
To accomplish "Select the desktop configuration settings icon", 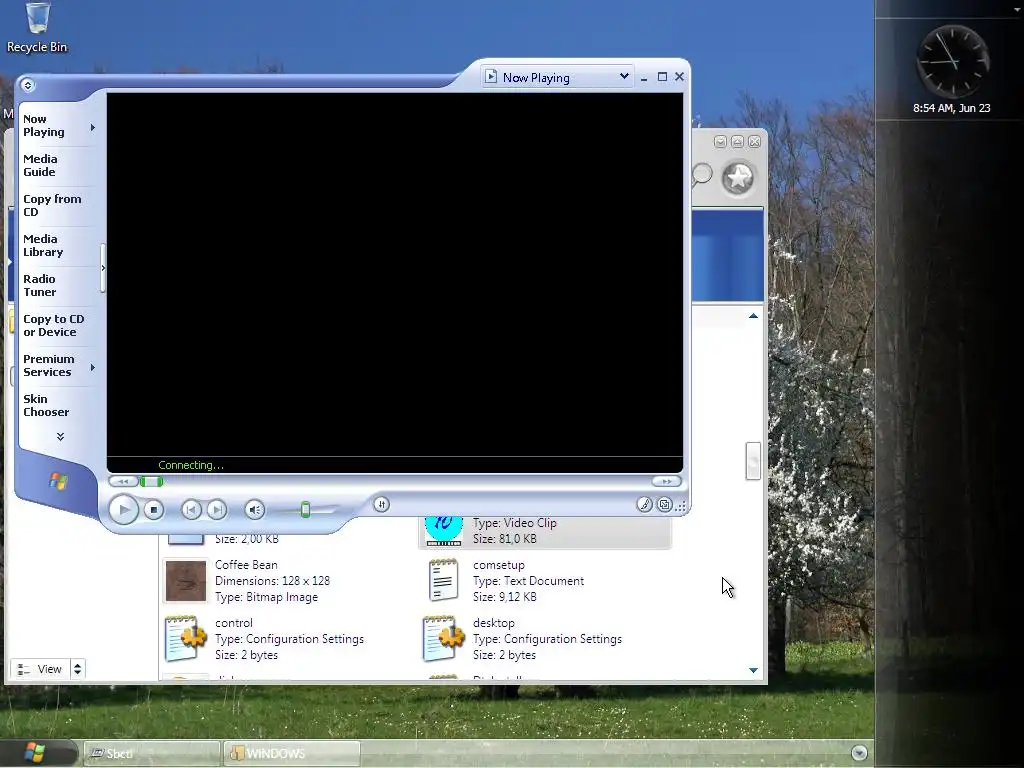I will tap(443, 638).
